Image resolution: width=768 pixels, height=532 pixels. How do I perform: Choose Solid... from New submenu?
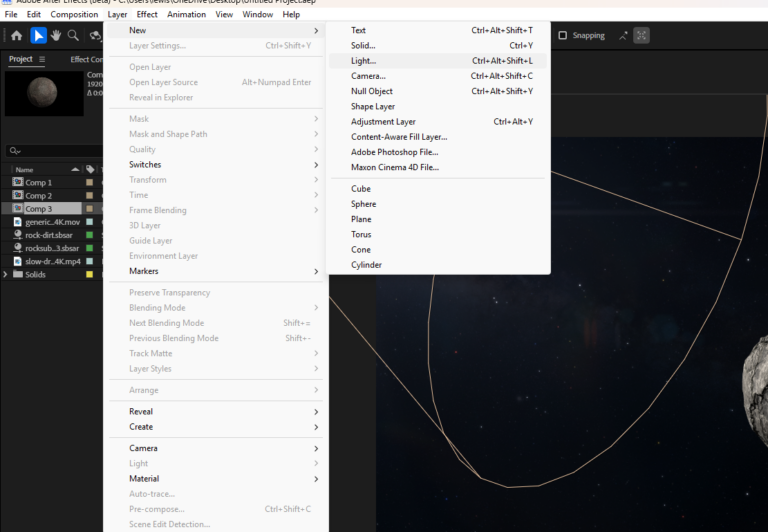(438, 46)
